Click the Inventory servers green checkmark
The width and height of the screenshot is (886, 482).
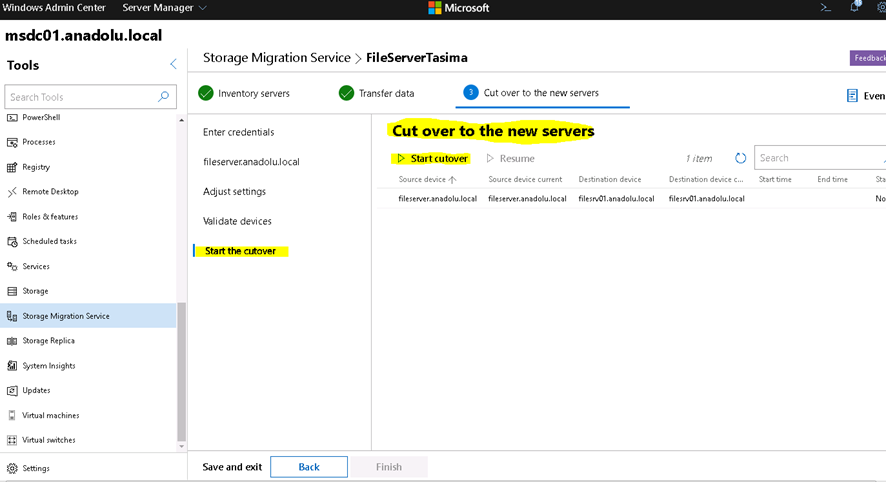pyautogui.click(x=206, y=93)
